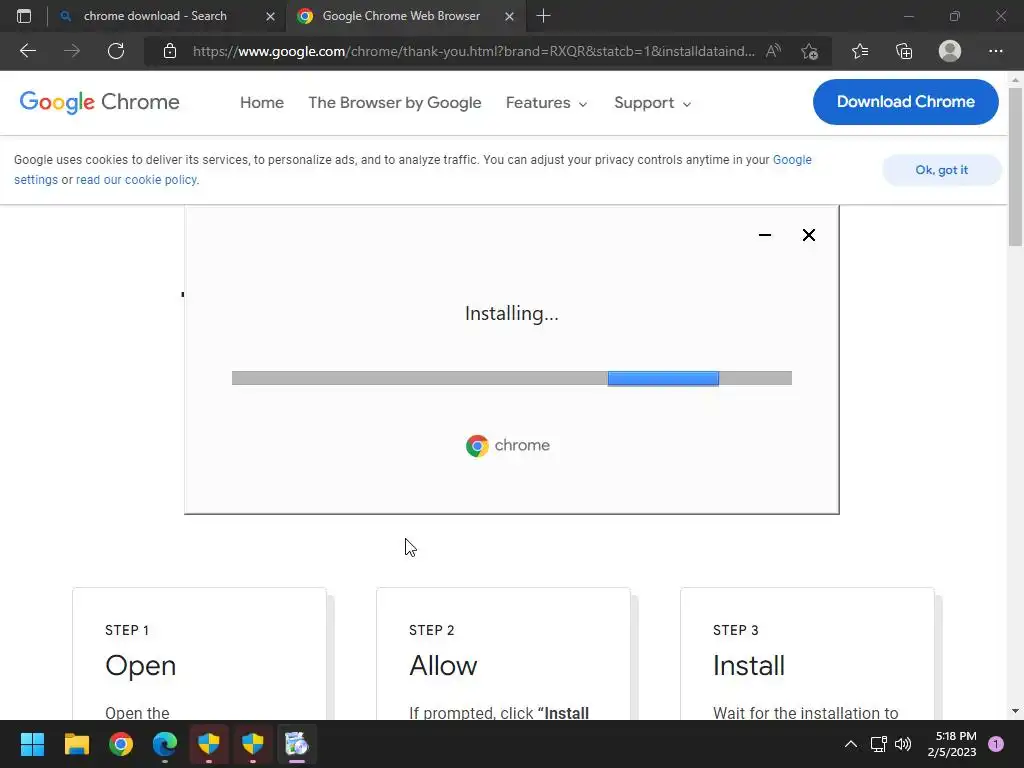
Task: Open the tab actions menu icon
Action: [24, 16]
